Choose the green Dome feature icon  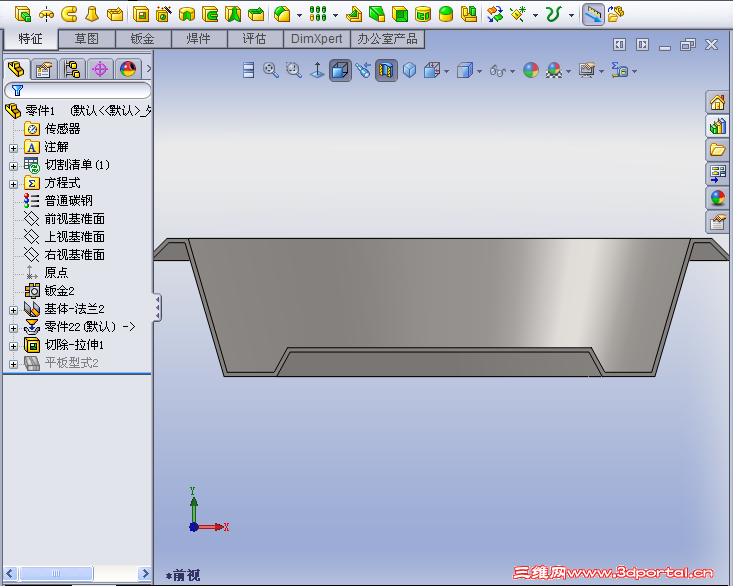coord(446,14)
